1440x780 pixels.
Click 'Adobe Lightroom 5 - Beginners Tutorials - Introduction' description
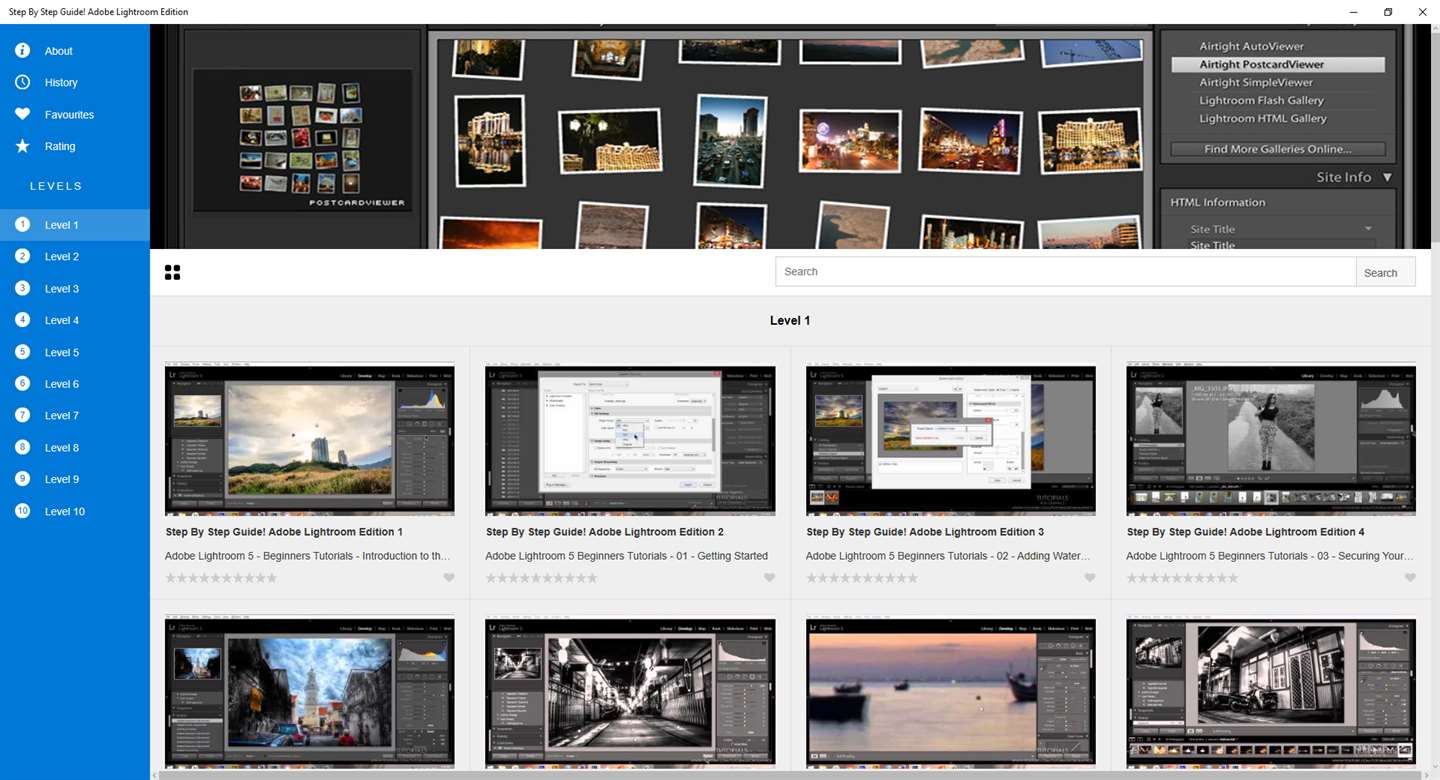point(308,556)
